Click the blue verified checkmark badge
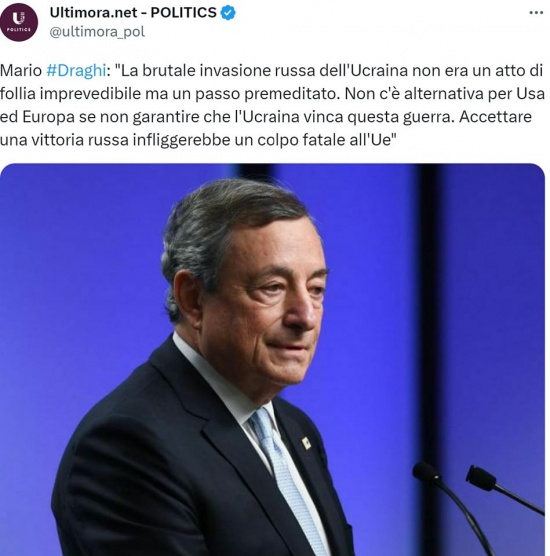This screenshot has height=556, width=550. coord(228,13)
